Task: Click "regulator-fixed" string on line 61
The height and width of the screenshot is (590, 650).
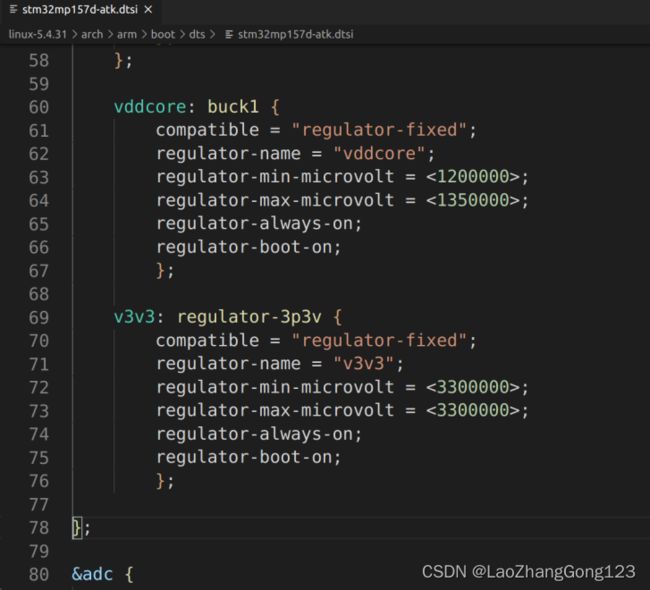Action: pos(379,130)
